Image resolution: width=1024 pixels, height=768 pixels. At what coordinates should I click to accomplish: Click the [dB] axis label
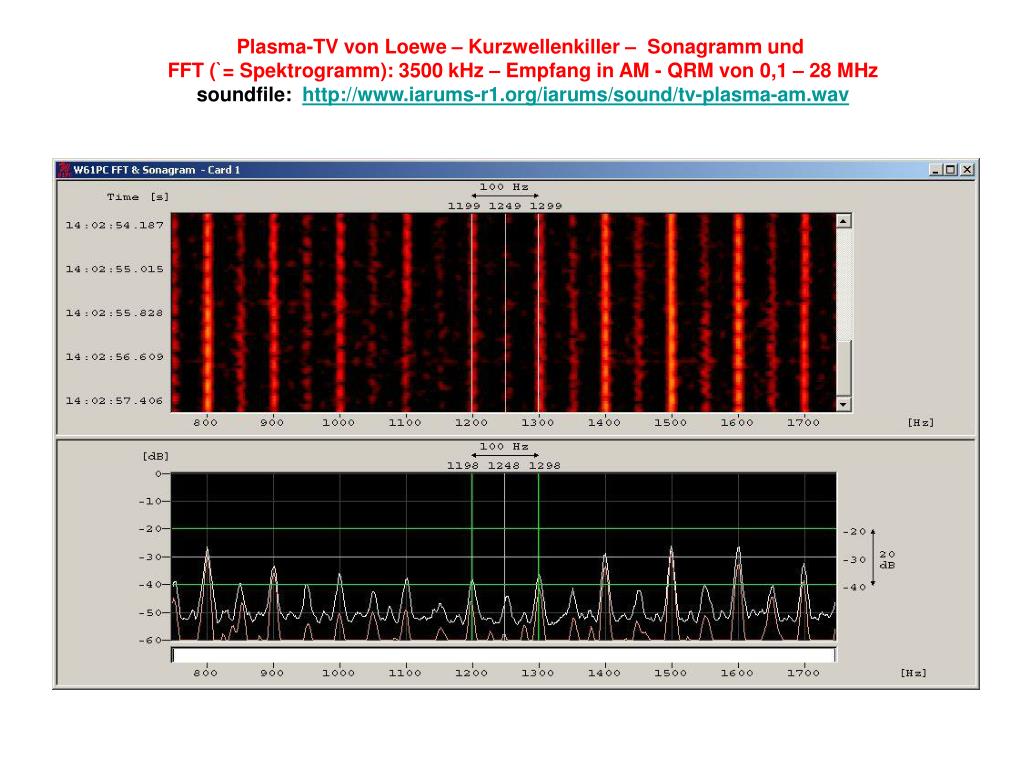155,456
